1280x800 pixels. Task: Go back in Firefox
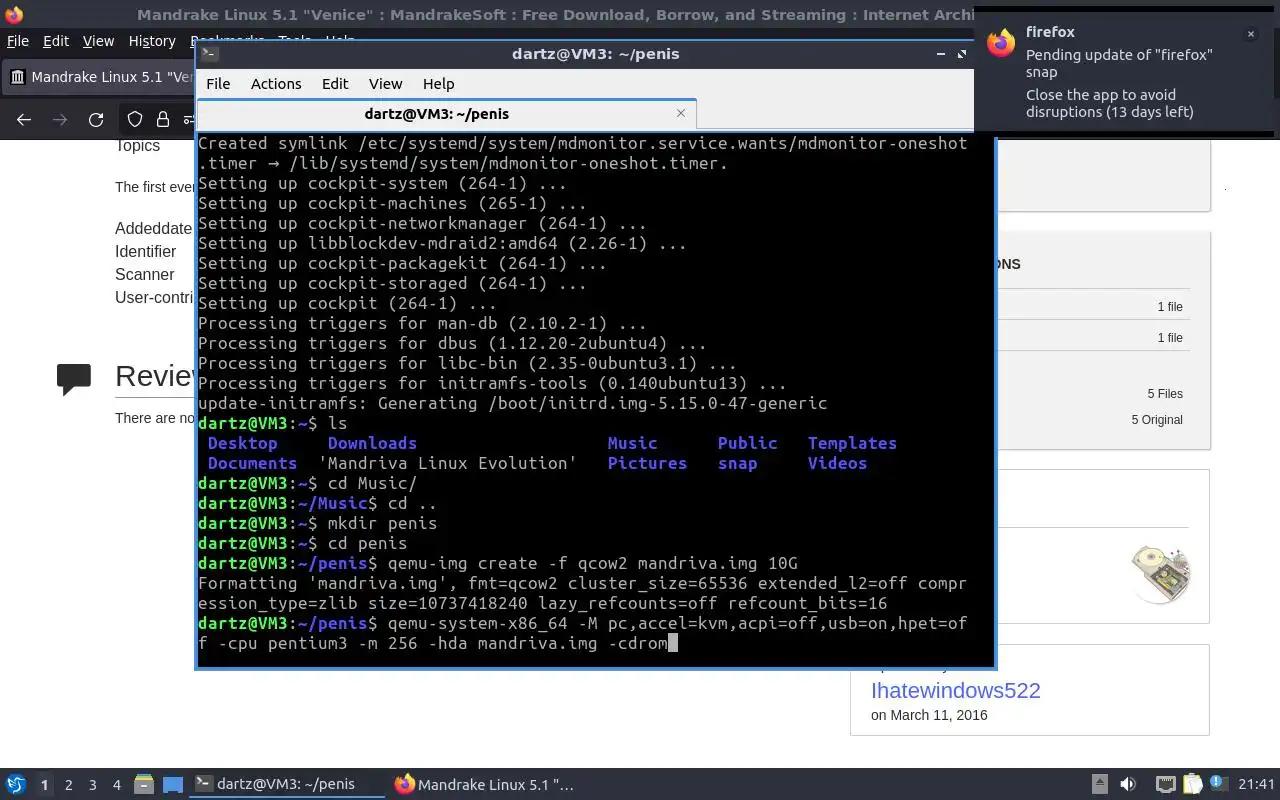pyautogui.click(x=24, y=120)
